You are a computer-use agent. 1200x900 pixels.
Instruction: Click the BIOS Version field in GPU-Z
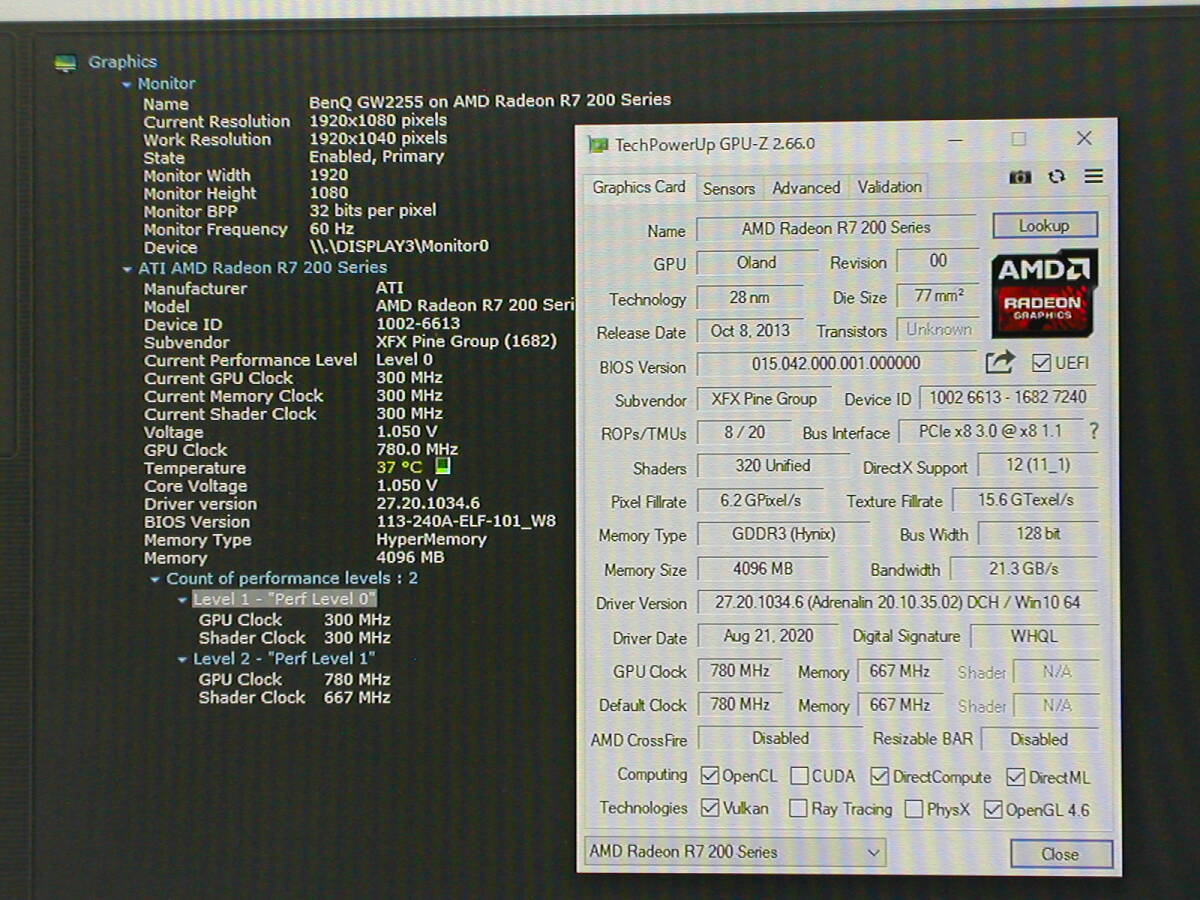tap(836, 363)
